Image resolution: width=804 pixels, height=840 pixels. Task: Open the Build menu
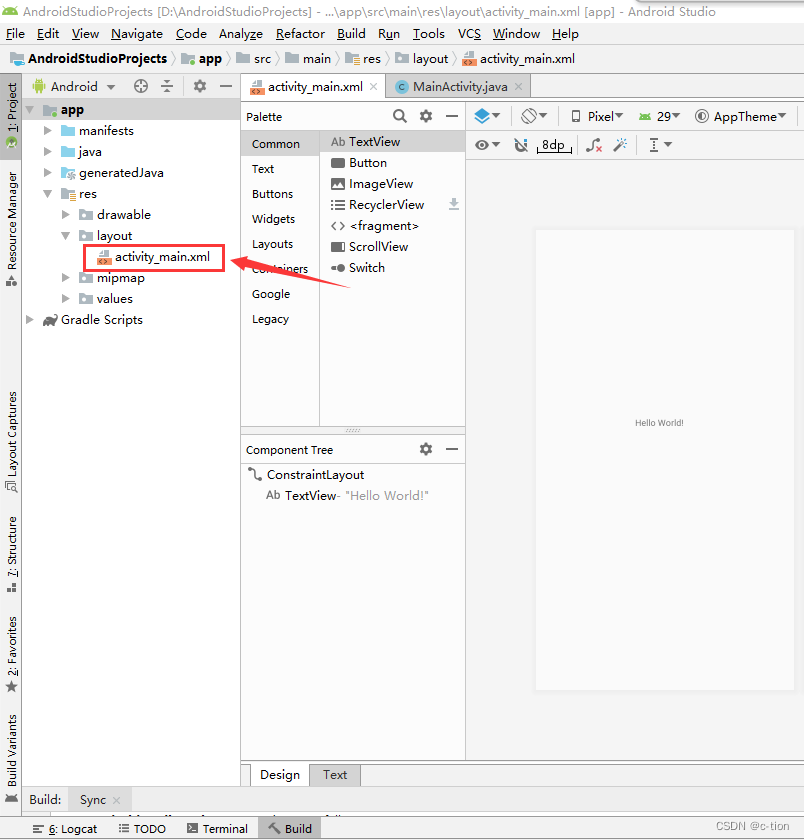coord(351,34)
